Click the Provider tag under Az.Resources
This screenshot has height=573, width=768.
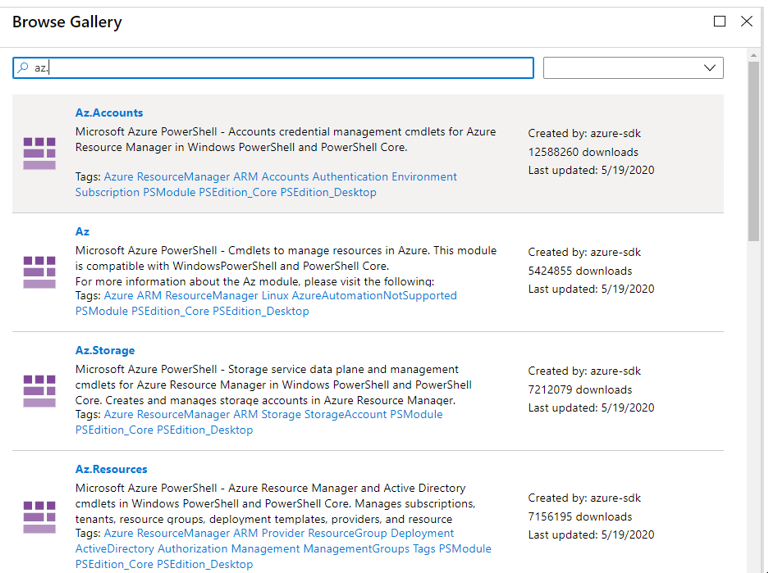click(283, 533)
